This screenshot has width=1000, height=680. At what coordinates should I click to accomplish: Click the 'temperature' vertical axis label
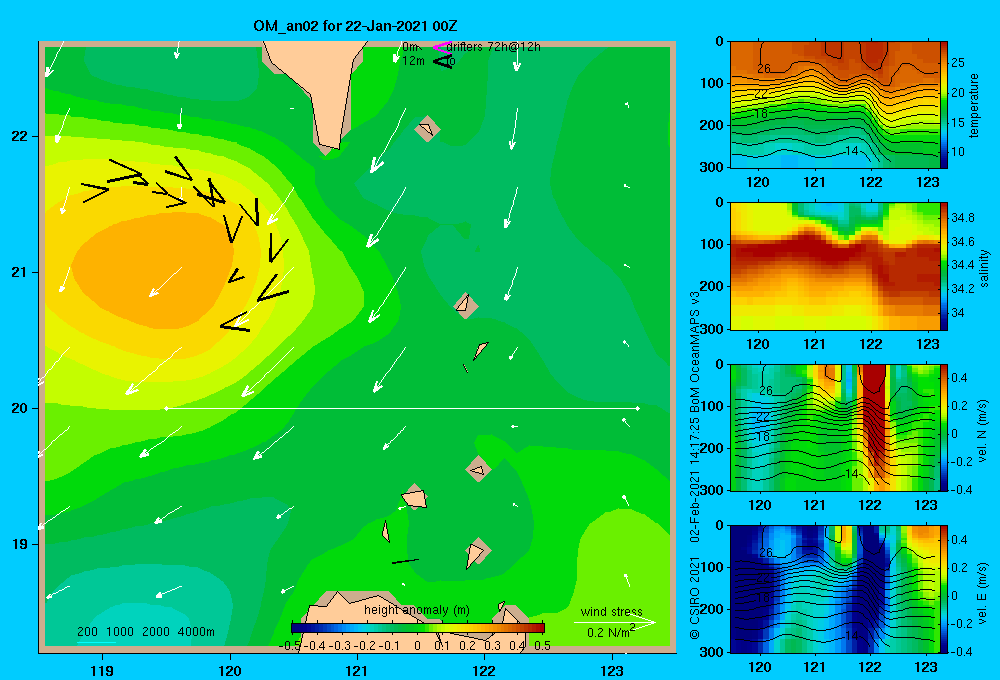pyautogui.click(x=974, y=105)
